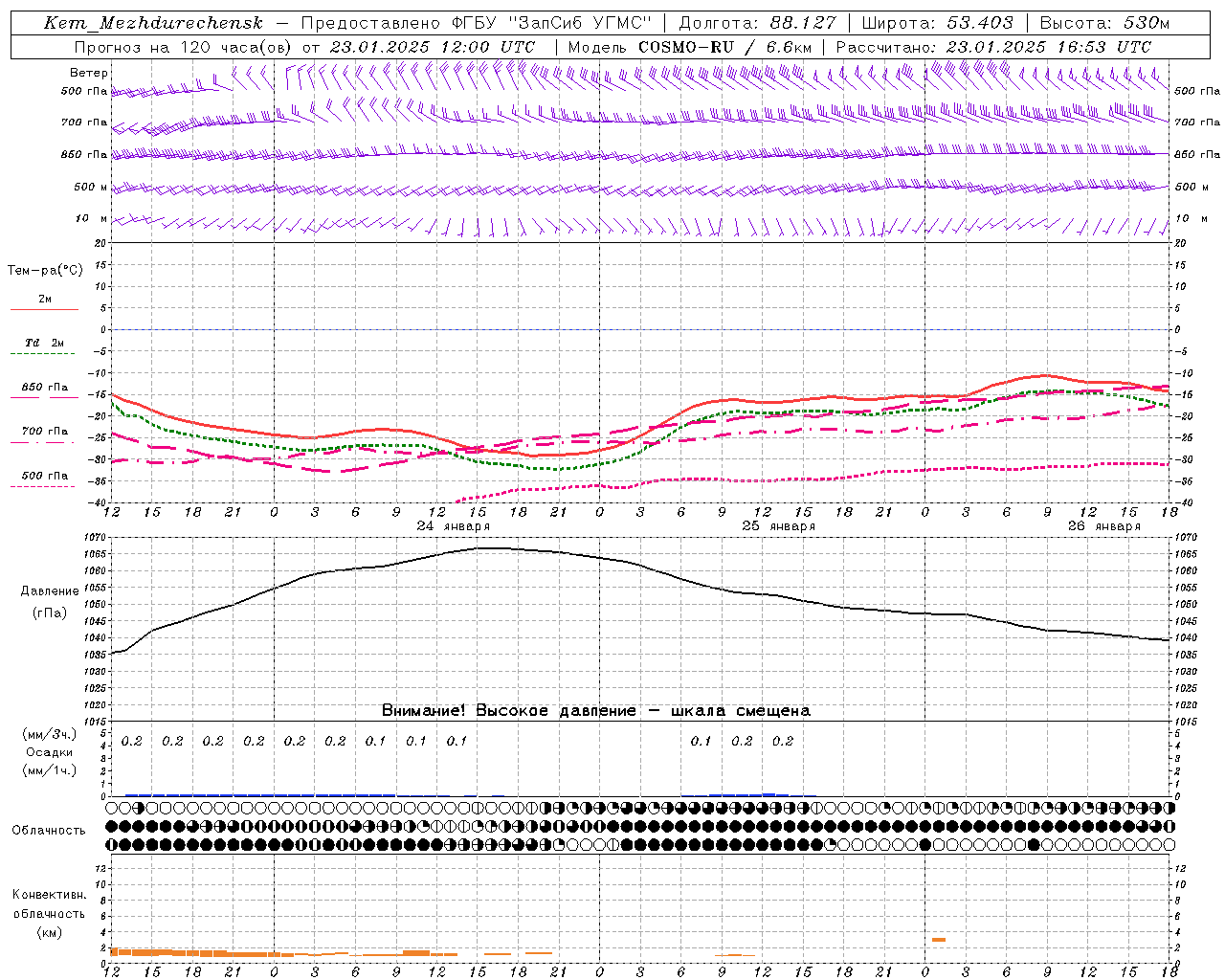Image resolution: width=1225 pixels, height=980 pixels.
Task: Click the Высота: 530м value
Action: click(1104, 23)
